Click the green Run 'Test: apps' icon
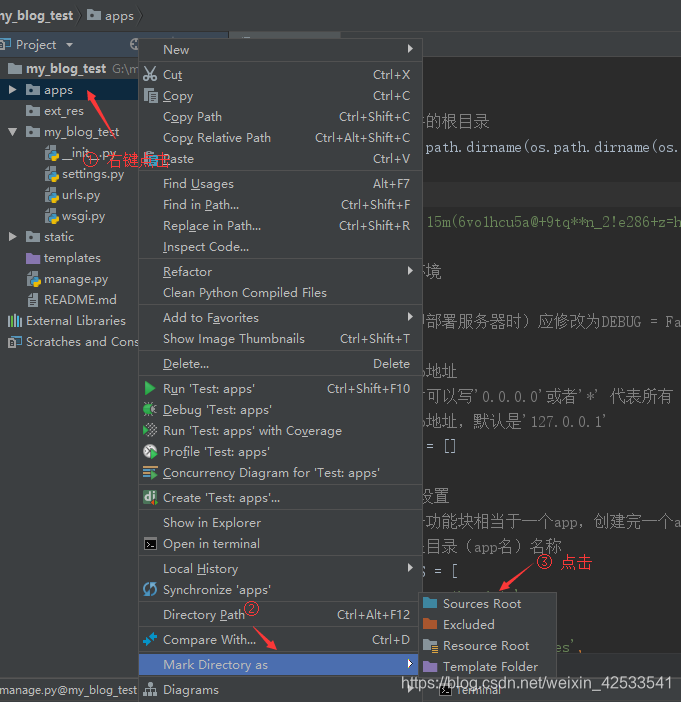Image resolution: width=681 pixels, height=702 pixels. pyautogui.click(x=150, y=388)
